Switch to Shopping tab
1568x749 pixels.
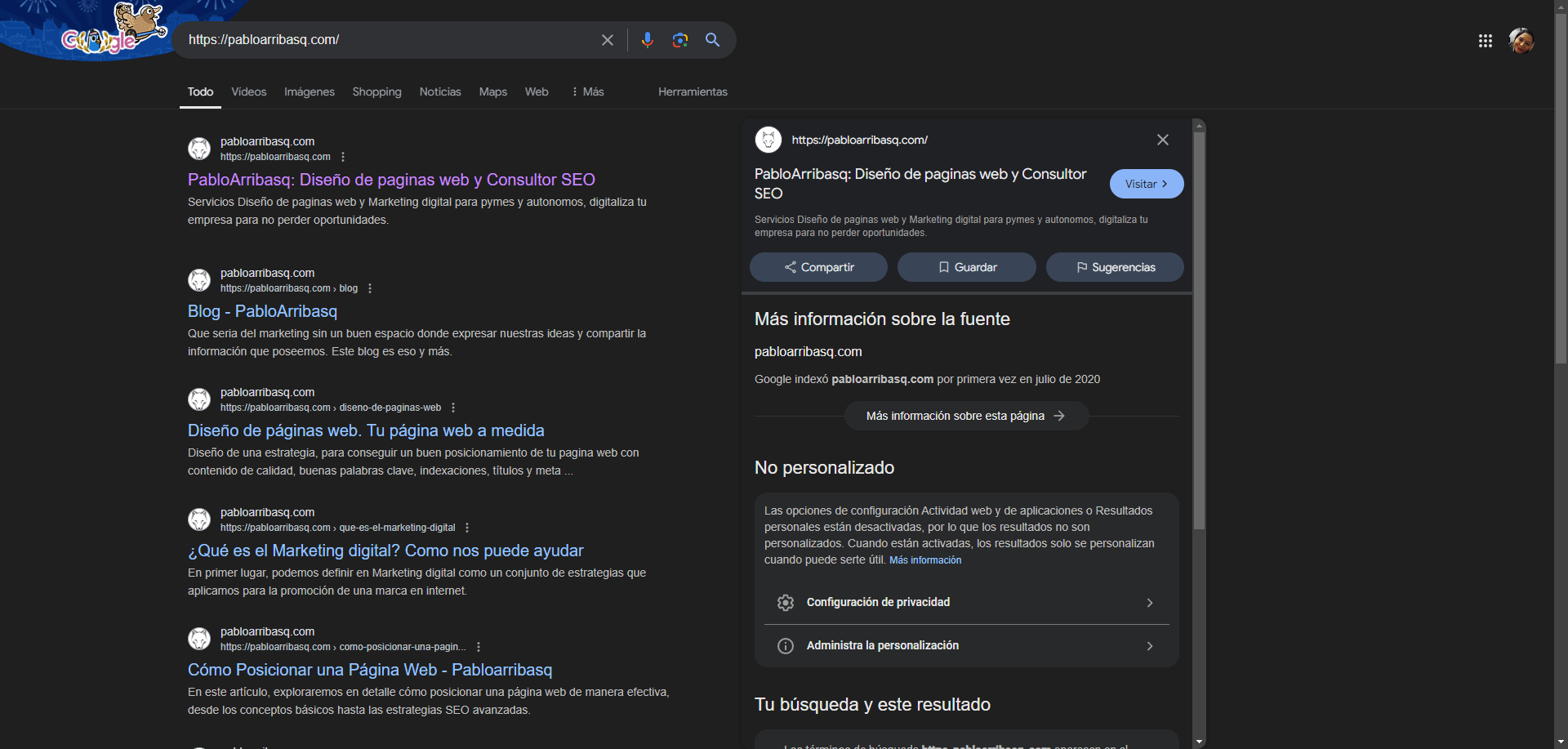(376, 91)
